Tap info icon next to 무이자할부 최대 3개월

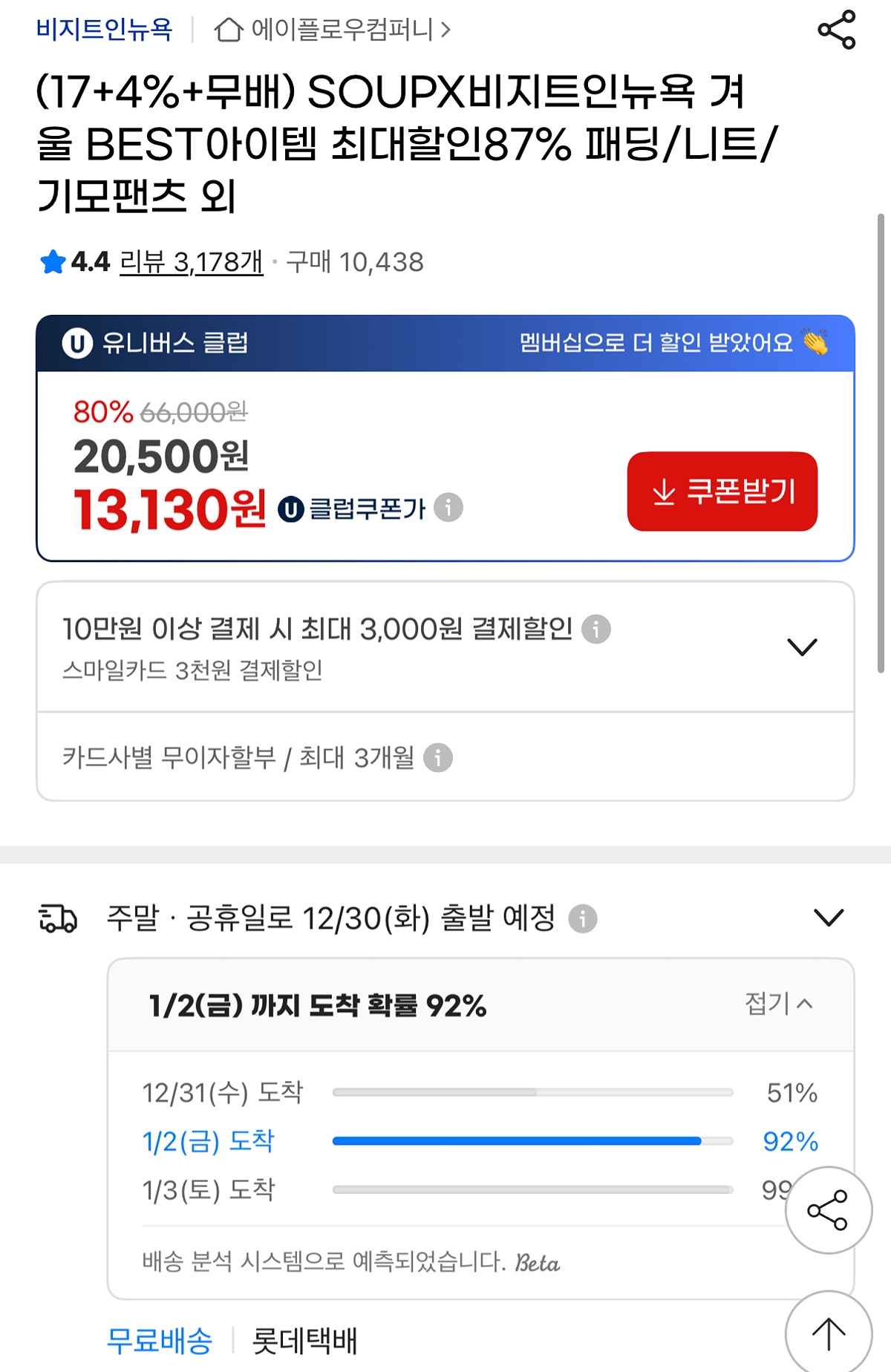tap(438, 758)
